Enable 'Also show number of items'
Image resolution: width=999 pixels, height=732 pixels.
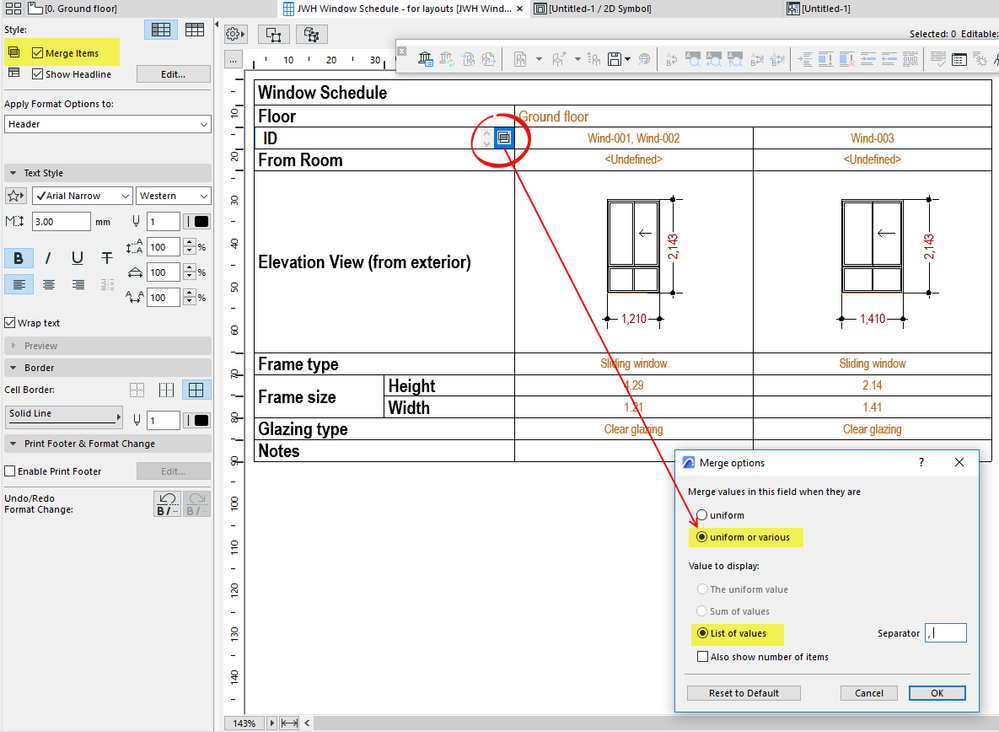click(702, 657)
